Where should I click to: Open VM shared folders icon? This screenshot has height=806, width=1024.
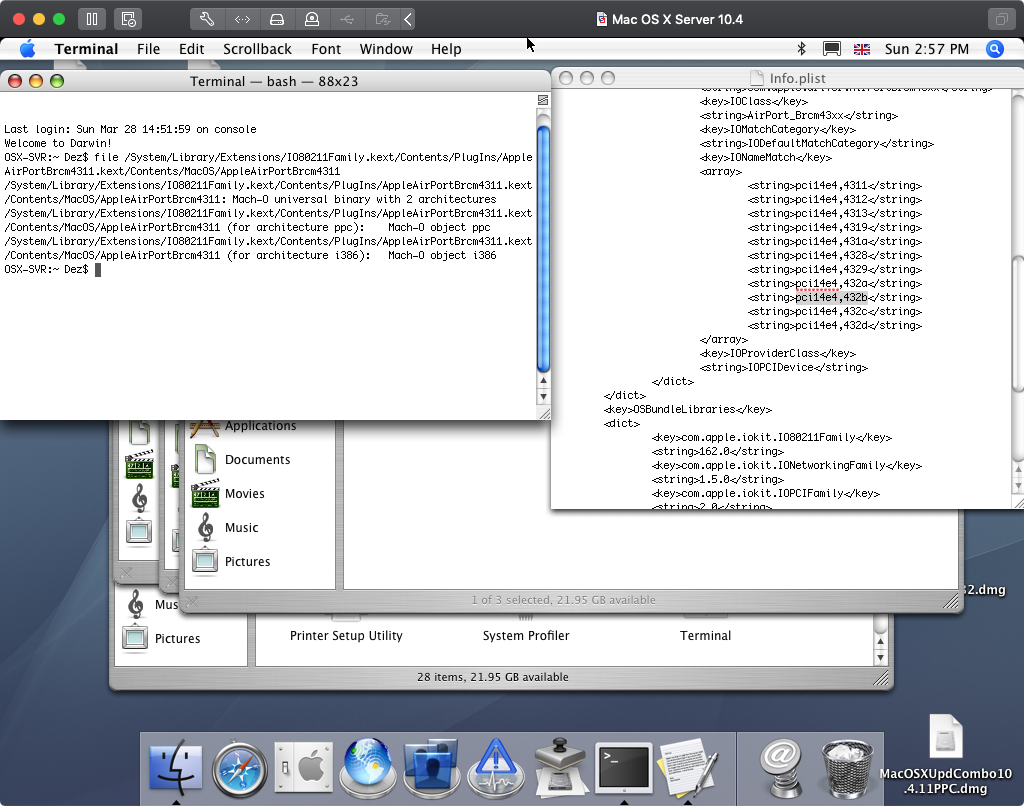pos(383,19)
